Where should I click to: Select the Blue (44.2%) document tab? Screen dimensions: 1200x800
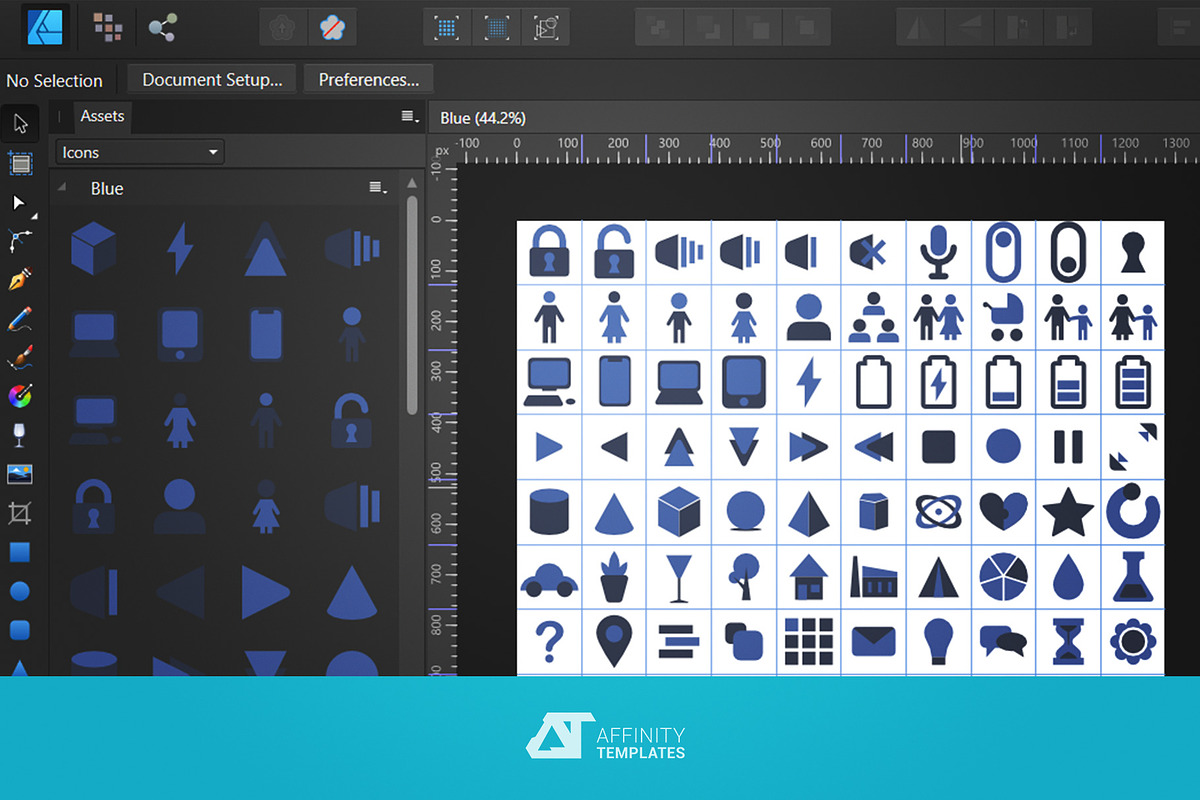(x=483, y=118)
